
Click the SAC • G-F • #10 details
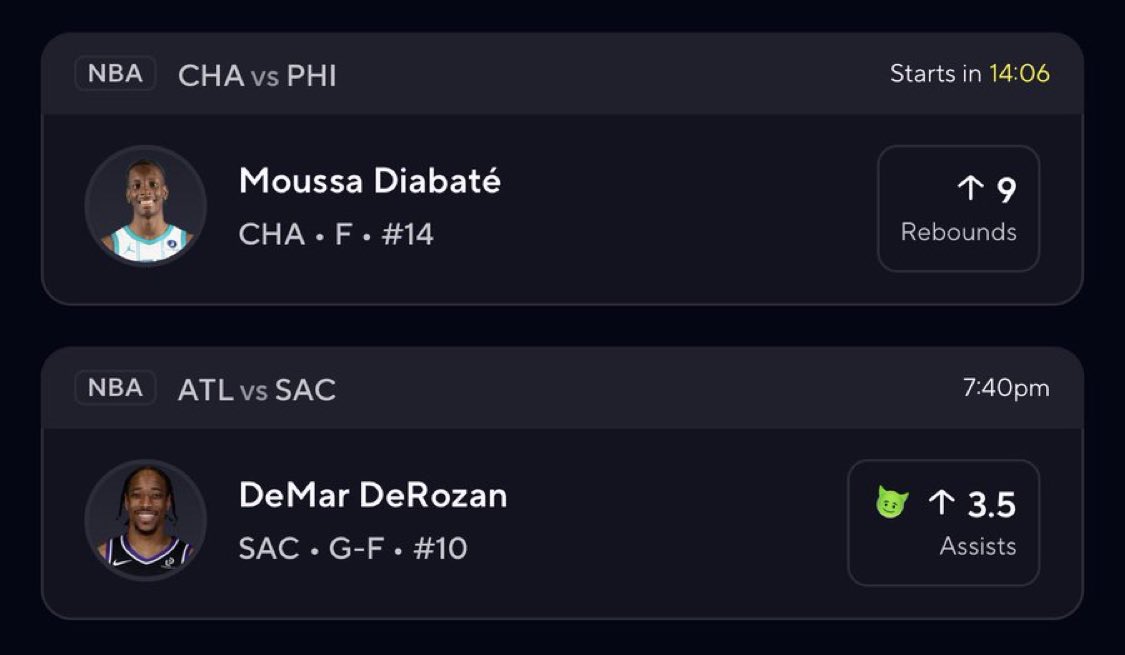point(353,548)
